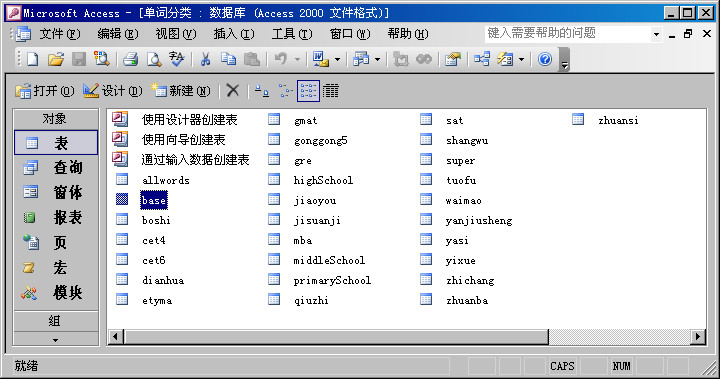Click the Script Editor link icon
Viewport: 720px width, 379px height.
[424, 59]
